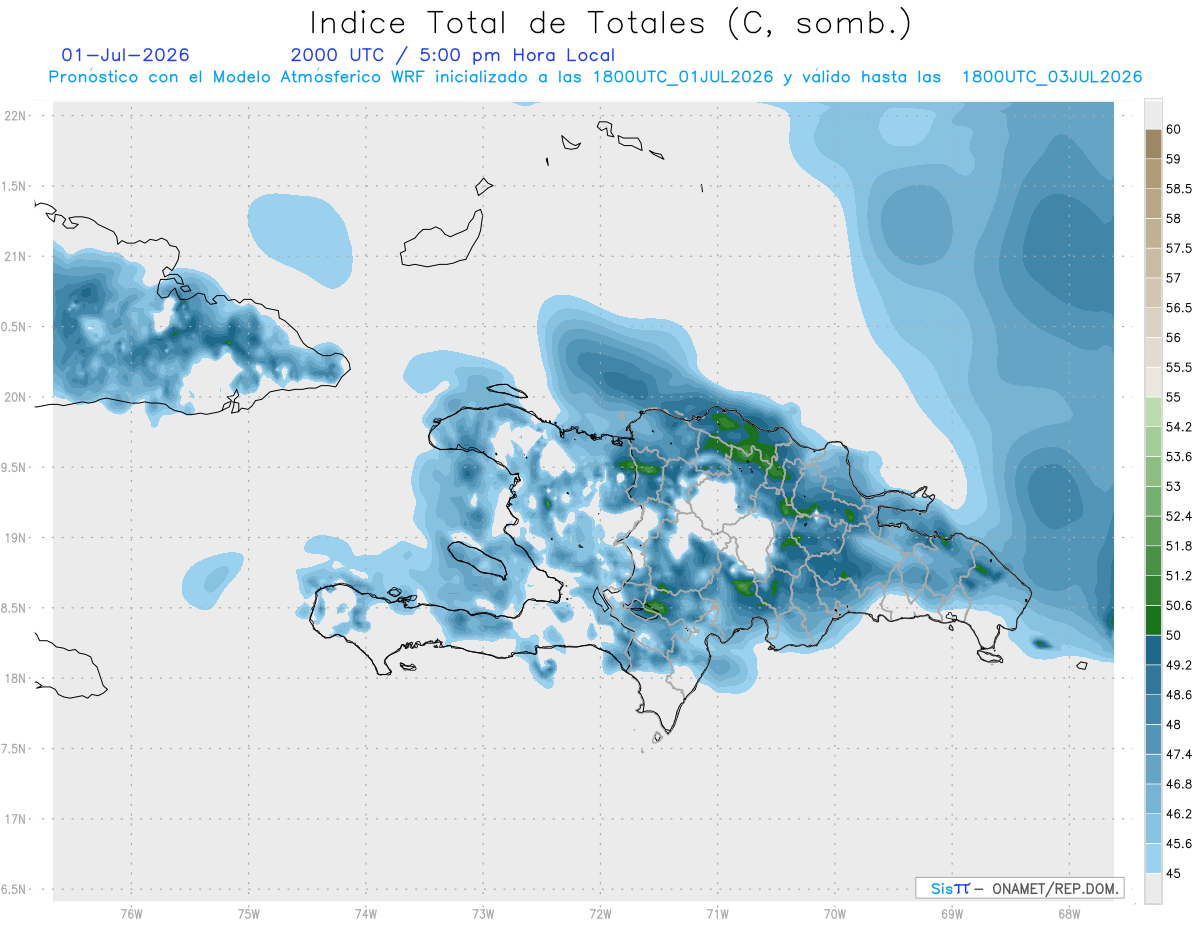Pick the pale green swatch between 54.2 and 55
Image resolution: width=1200 pixels, height=927 pixels.
pyautogui.click(x=1153, y=412)
